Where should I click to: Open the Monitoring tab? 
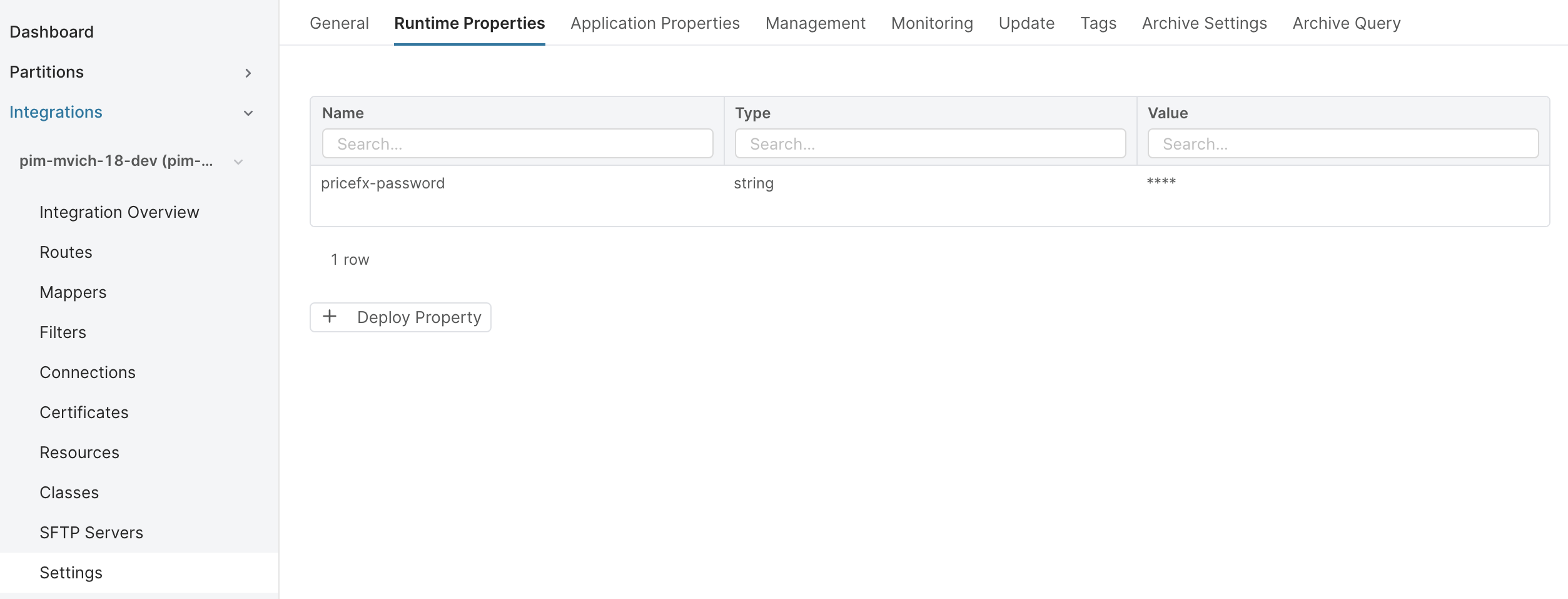[x=931, y=23]
